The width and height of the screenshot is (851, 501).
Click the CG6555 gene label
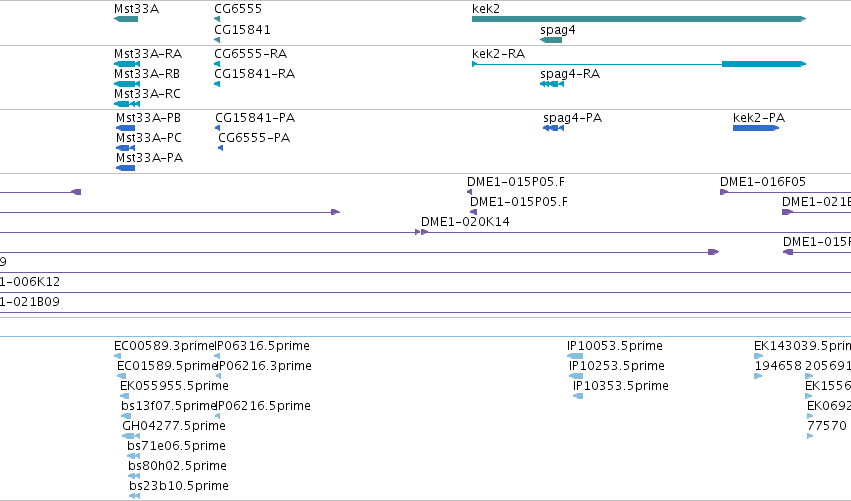pyautogui.click(x=238, y=9)
